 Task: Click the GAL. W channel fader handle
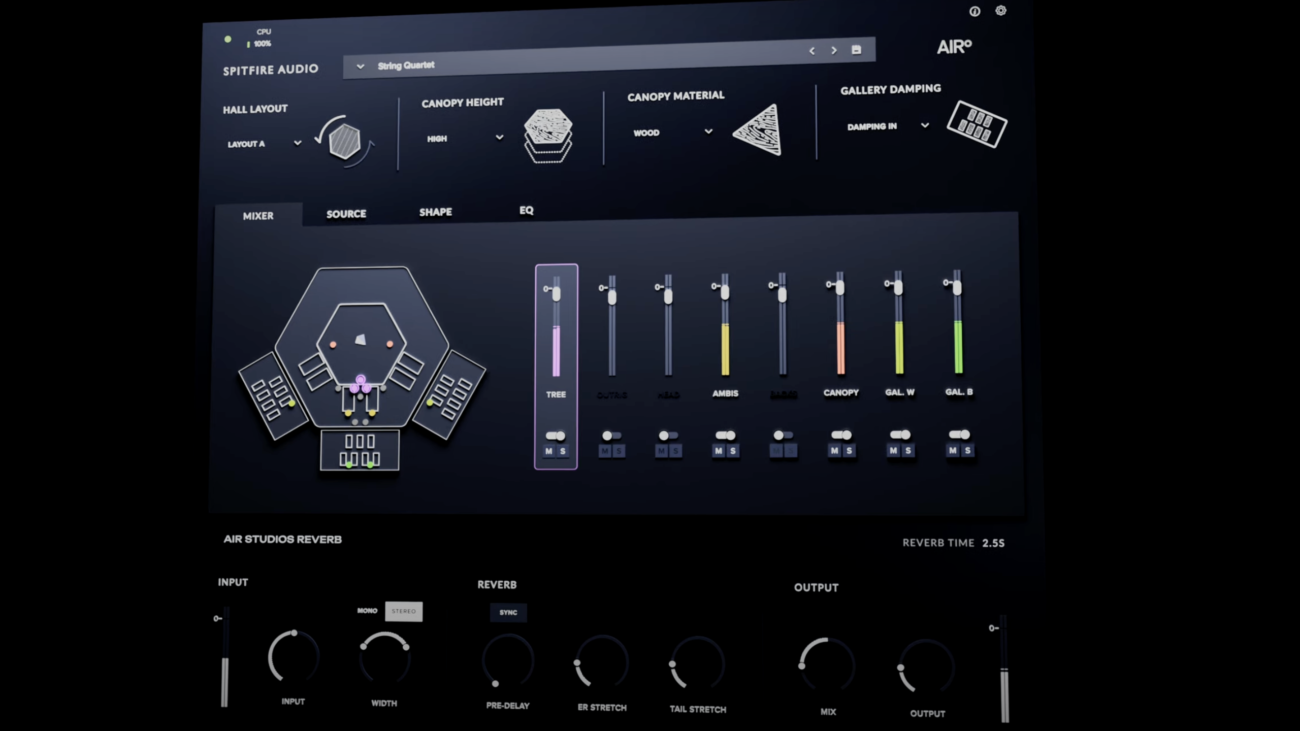(x=899, y=287)
